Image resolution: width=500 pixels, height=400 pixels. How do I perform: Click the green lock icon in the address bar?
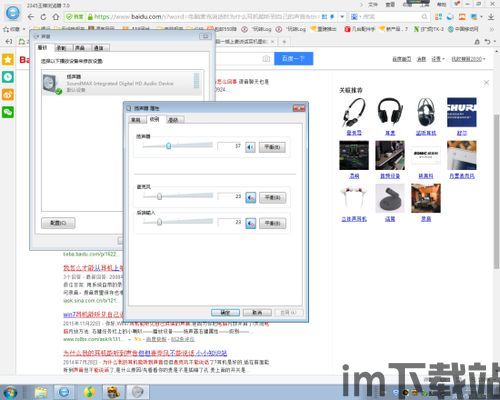pos(90,17)
